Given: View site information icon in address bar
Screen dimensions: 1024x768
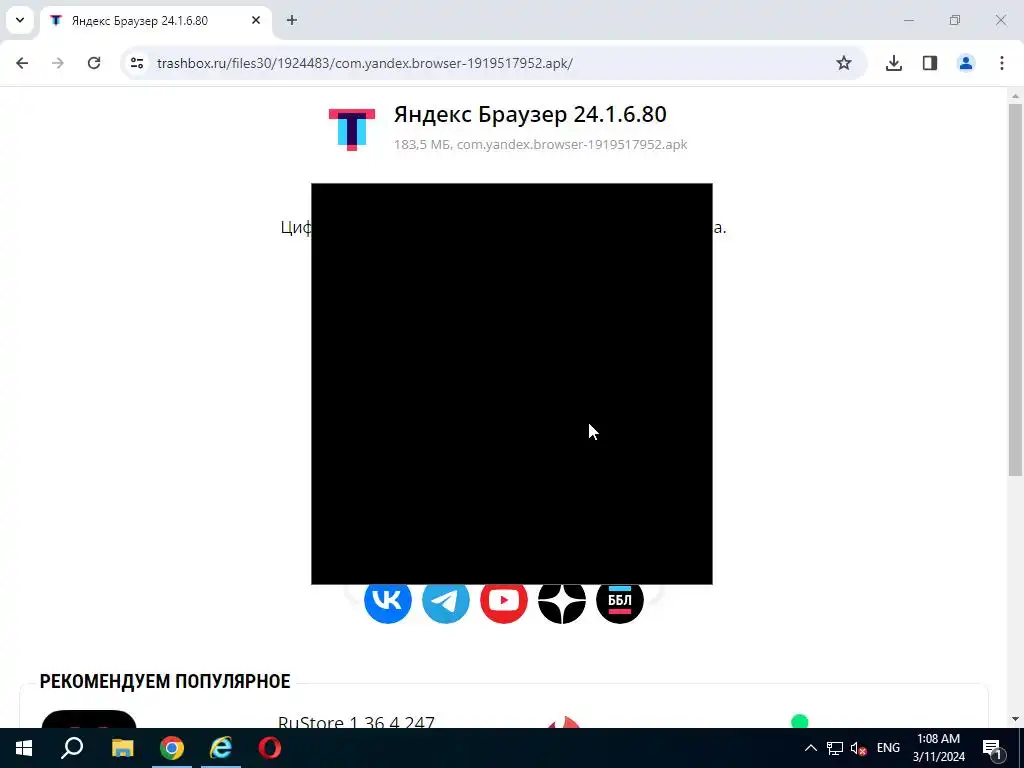Looking at the screenshot, I should pyautogui.click(x=136, y=63).
